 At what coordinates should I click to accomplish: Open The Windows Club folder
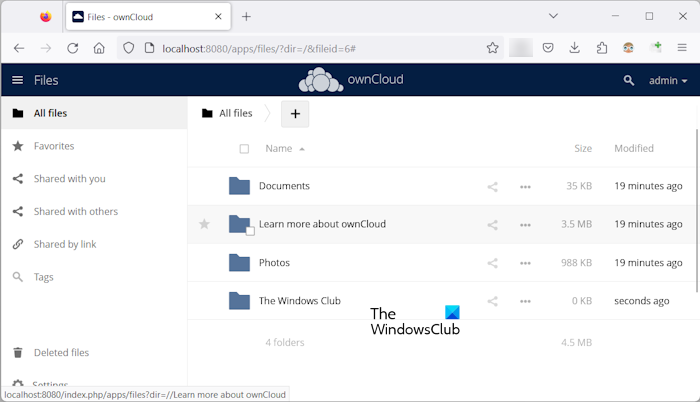[x=300, y=301]
